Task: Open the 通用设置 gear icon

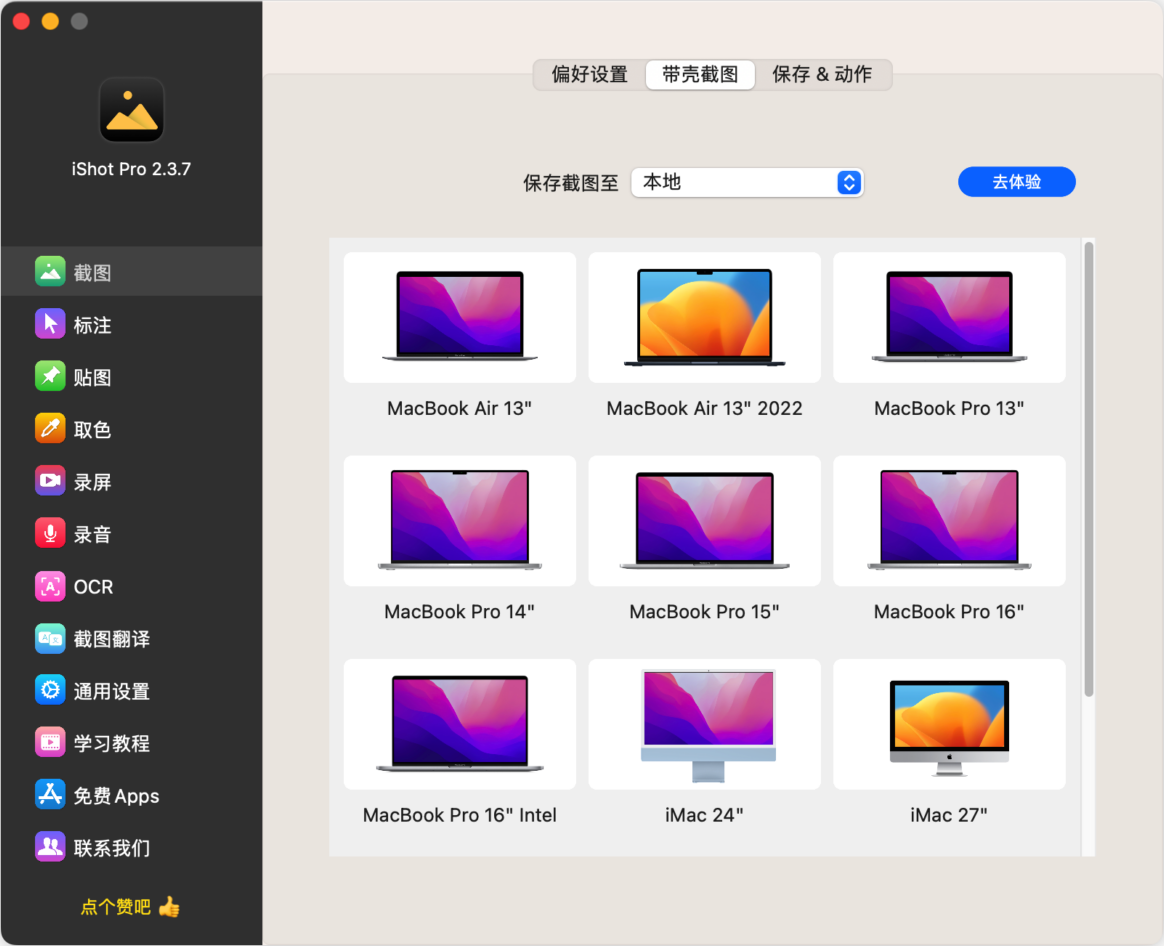Action: point(50,691)
